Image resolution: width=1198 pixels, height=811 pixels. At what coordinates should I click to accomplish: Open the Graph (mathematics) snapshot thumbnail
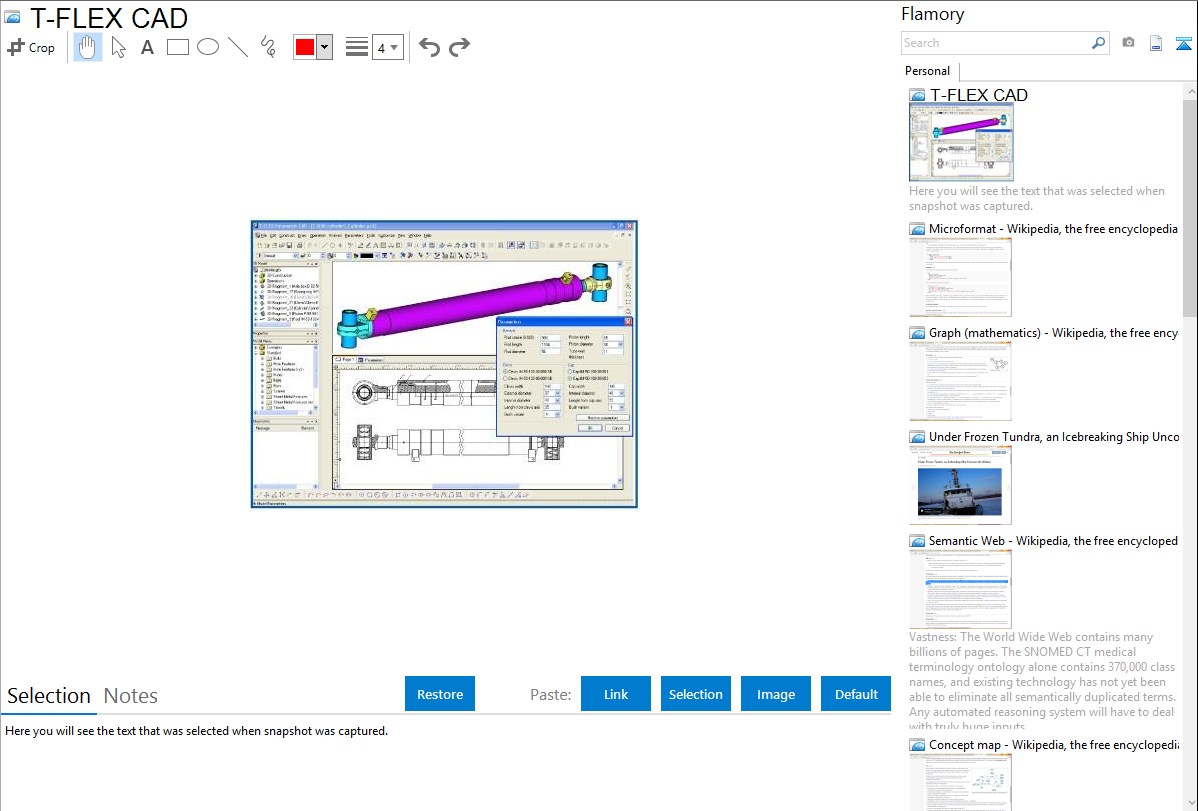click(960, 381)
